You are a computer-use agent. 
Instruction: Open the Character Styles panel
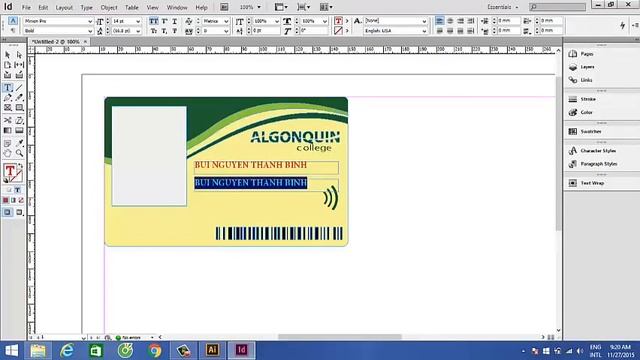[x=598, y=151]
